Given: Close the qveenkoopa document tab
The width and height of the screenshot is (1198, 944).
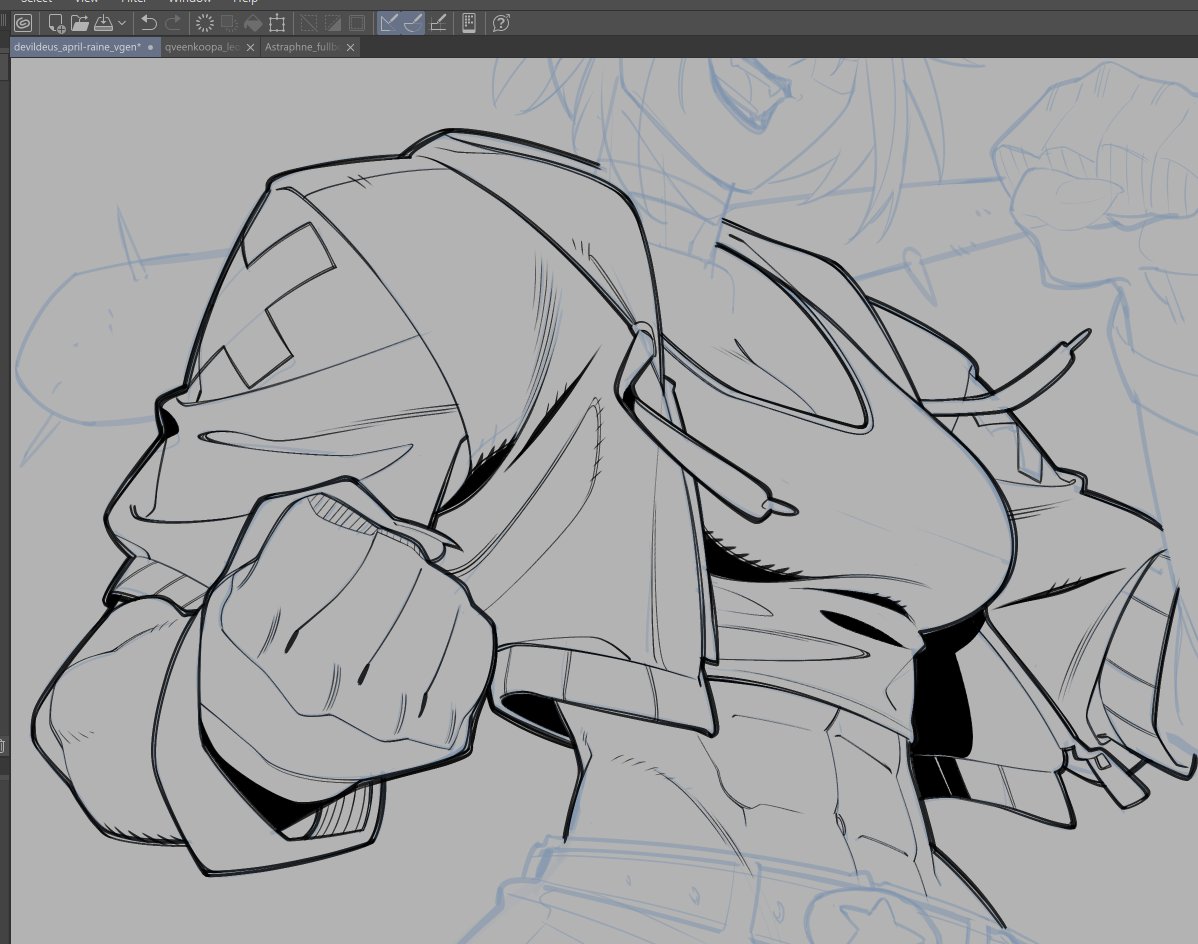Looking at the screenshot, I should (x=250, y=47).
